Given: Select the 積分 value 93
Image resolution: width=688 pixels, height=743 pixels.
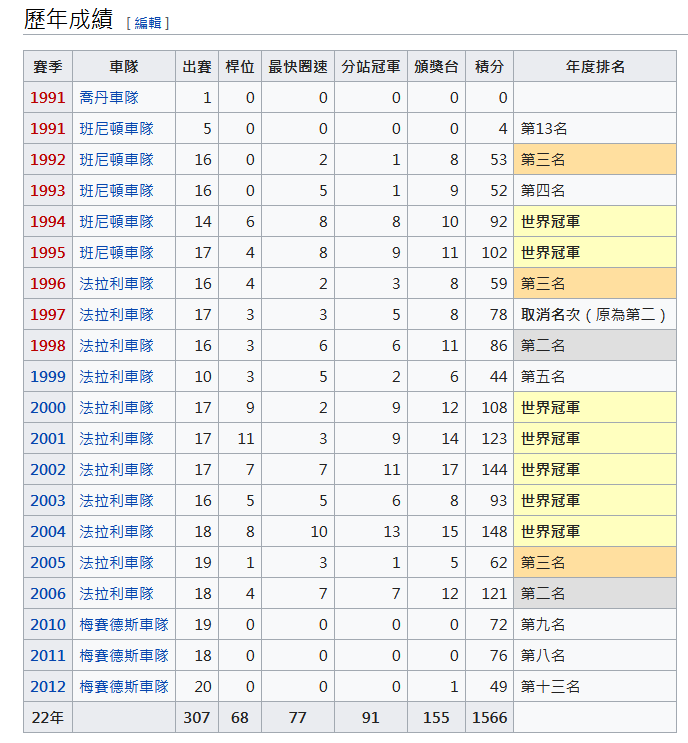Looking at the screenshot, I should (489, 500).
